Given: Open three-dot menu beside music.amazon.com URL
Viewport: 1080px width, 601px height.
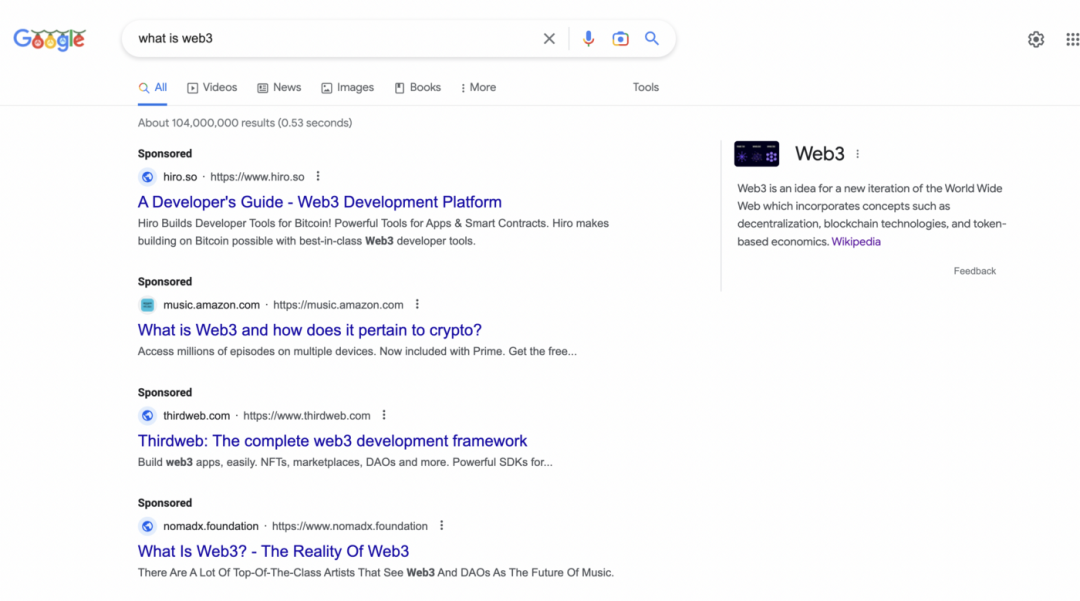Looking at the screenshot, I should [417, 305].
